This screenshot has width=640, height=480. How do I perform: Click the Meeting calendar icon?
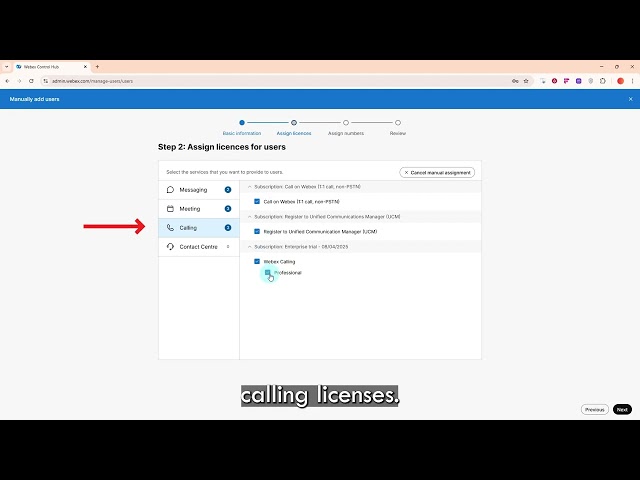(170, 209)
